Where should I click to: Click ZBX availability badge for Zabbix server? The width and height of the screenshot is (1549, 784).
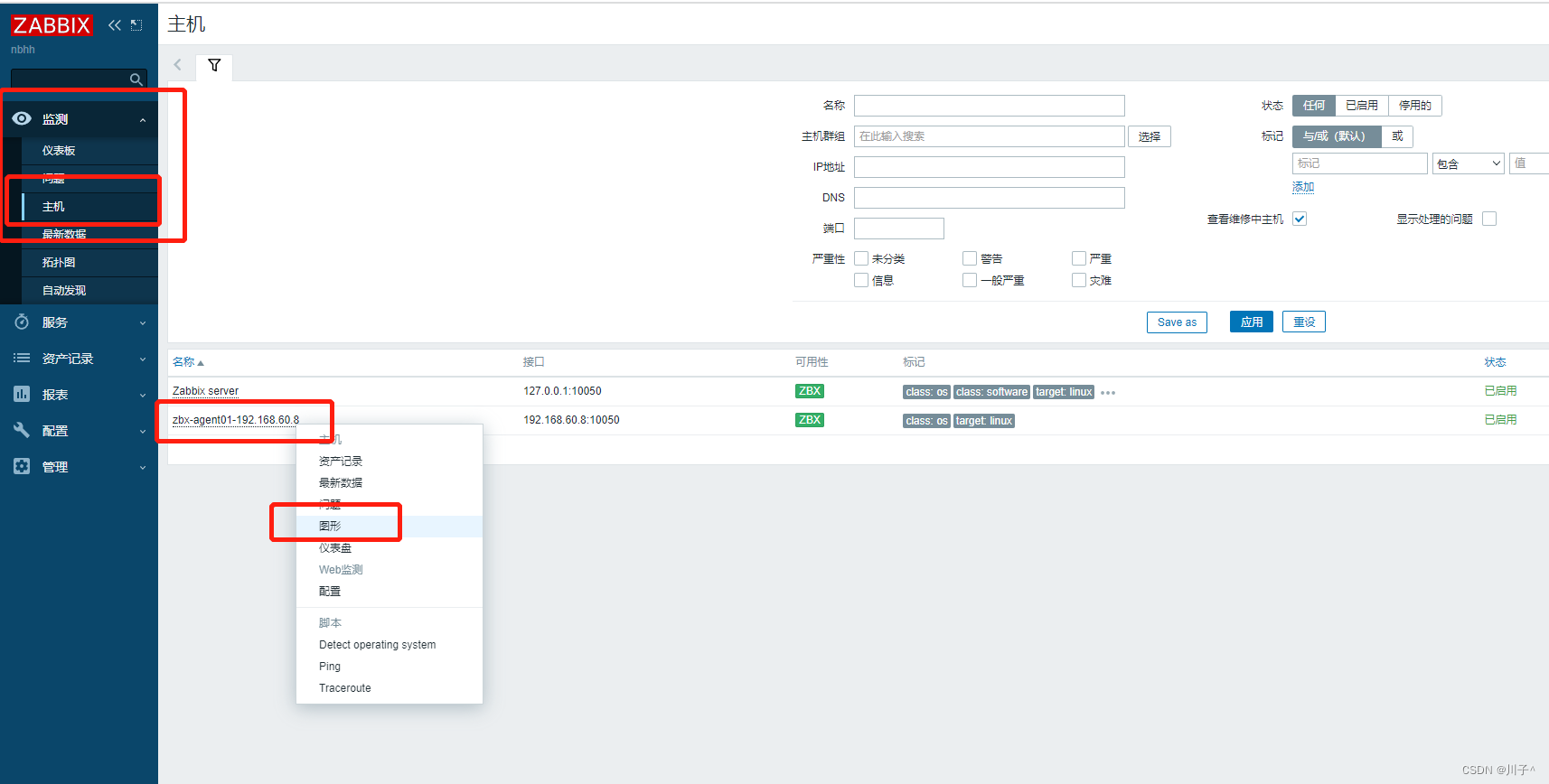click(x=810, y=391)
